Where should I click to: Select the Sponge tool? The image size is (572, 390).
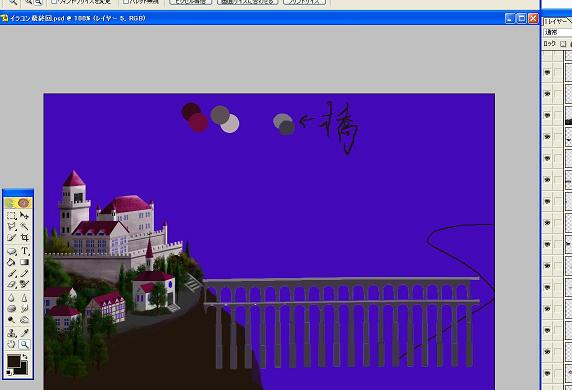pyautogui.click(x=12, y=309)
